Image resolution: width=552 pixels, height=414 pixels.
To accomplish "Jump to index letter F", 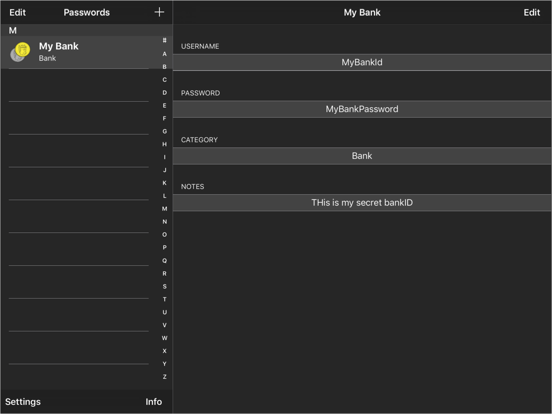I will 164,118.
